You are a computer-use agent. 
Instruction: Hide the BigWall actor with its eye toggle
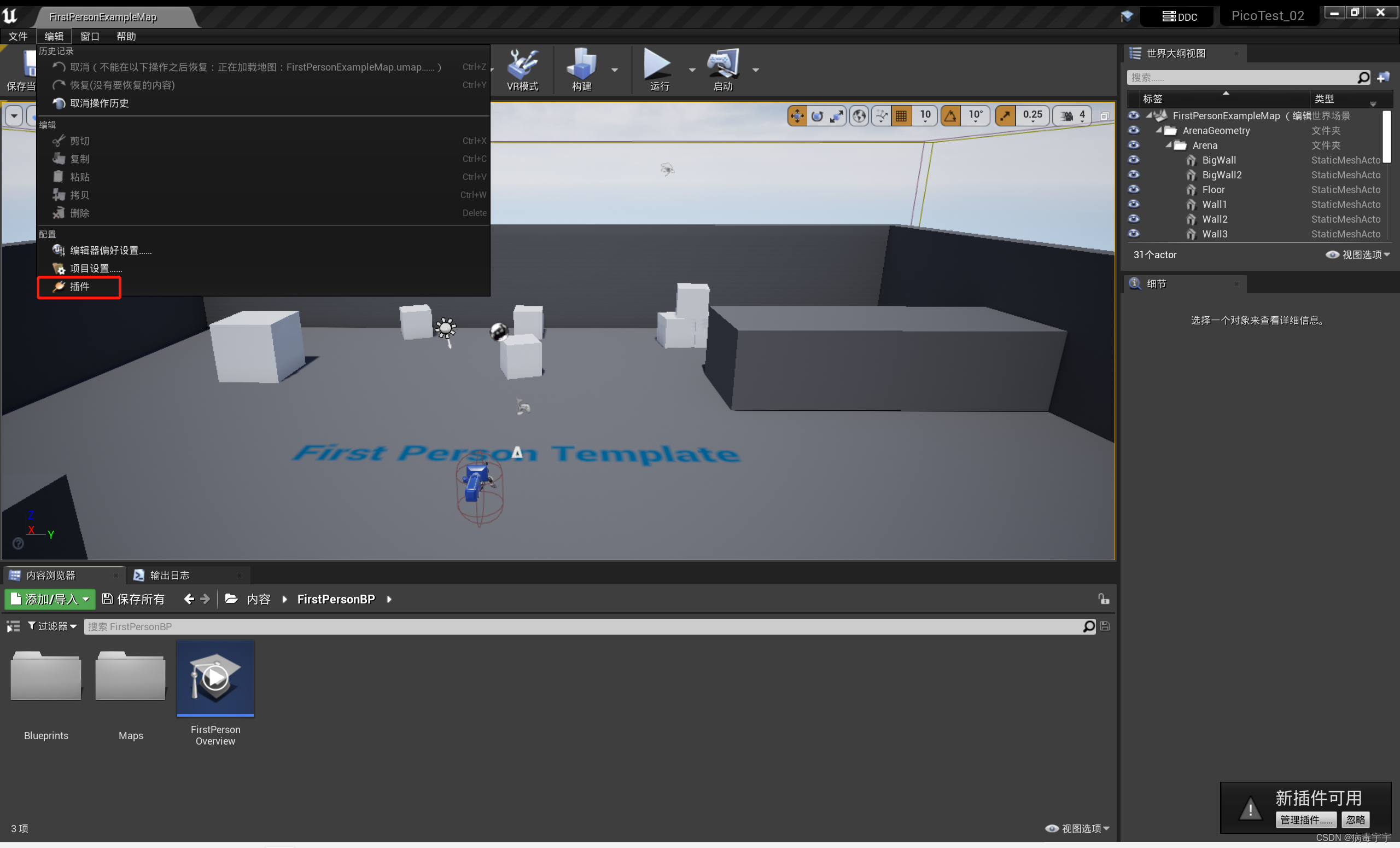tap(1134, 160)
